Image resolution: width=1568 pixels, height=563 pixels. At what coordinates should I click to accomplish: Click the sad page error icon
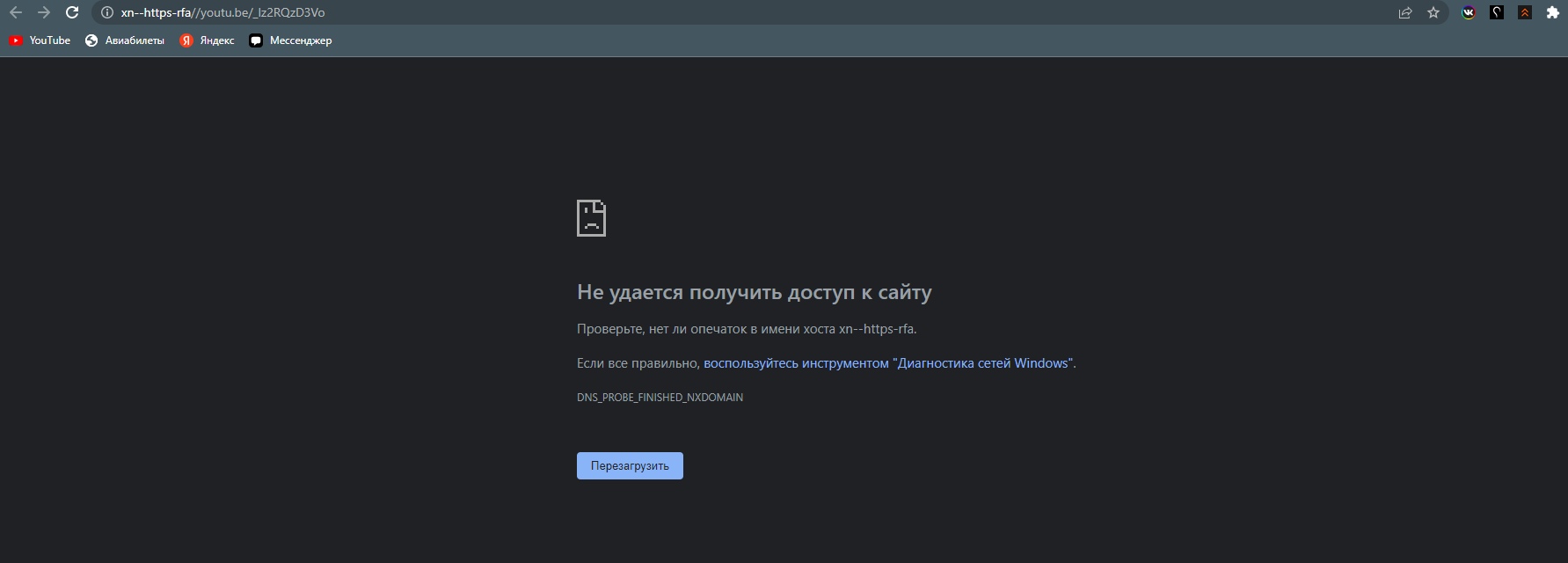click(x=591, y=218)
